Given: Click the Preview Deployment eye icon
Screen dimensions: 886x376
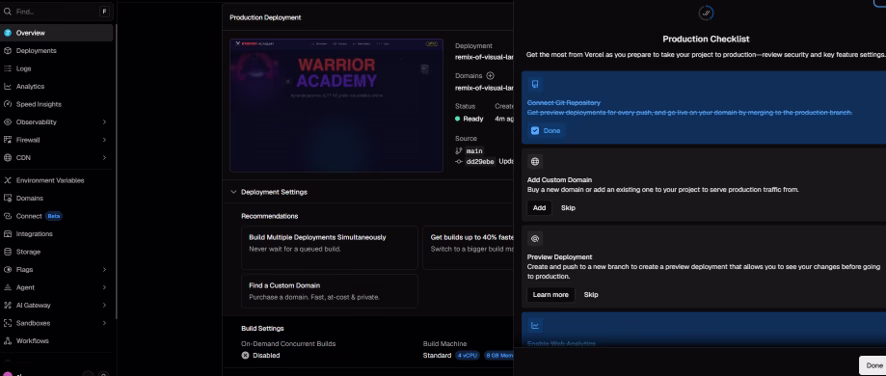Looking at the screenshot, I should tap(535, 239).
